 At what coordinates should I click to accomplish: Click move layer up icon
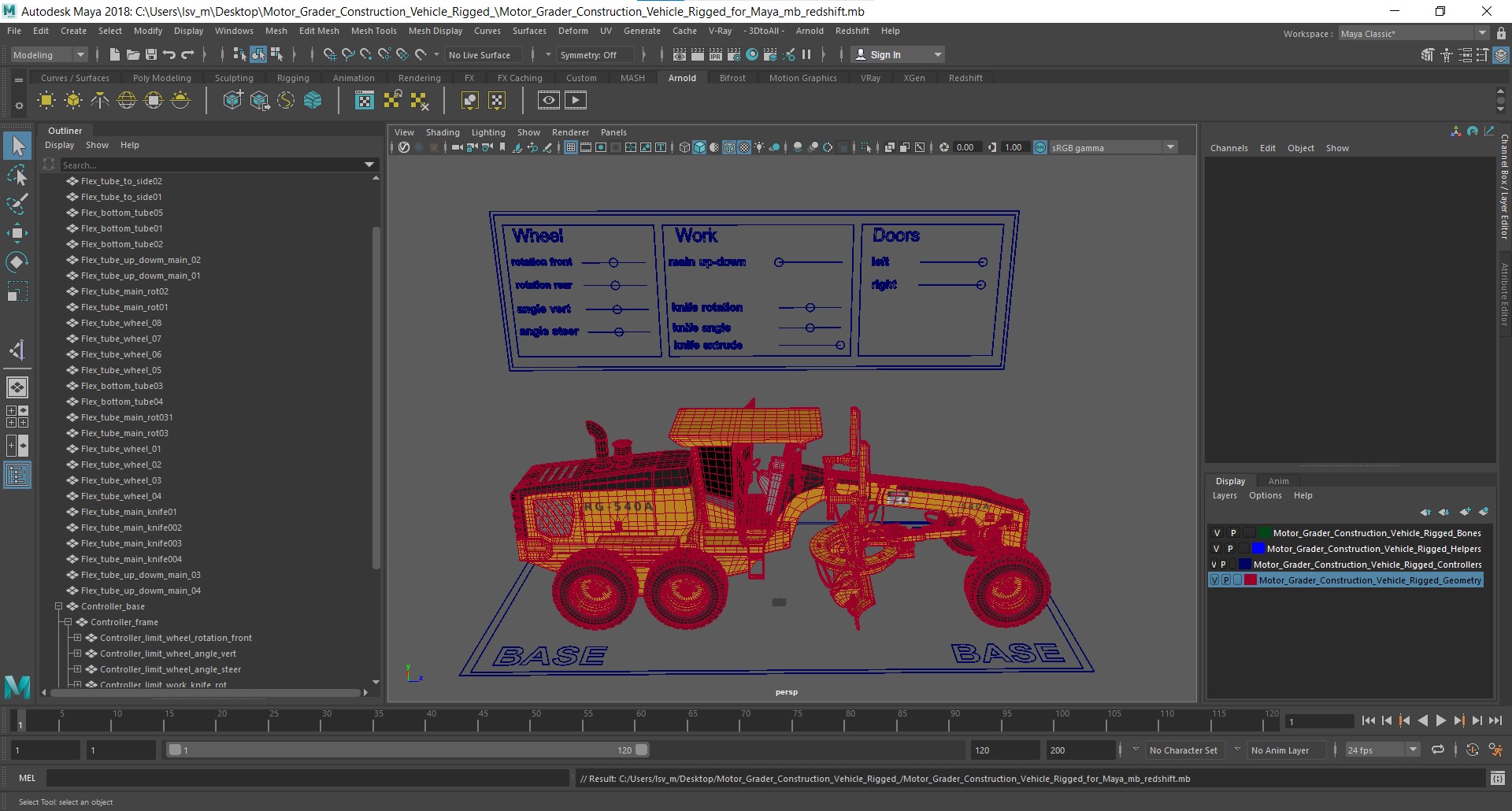tap(1425, 512)
